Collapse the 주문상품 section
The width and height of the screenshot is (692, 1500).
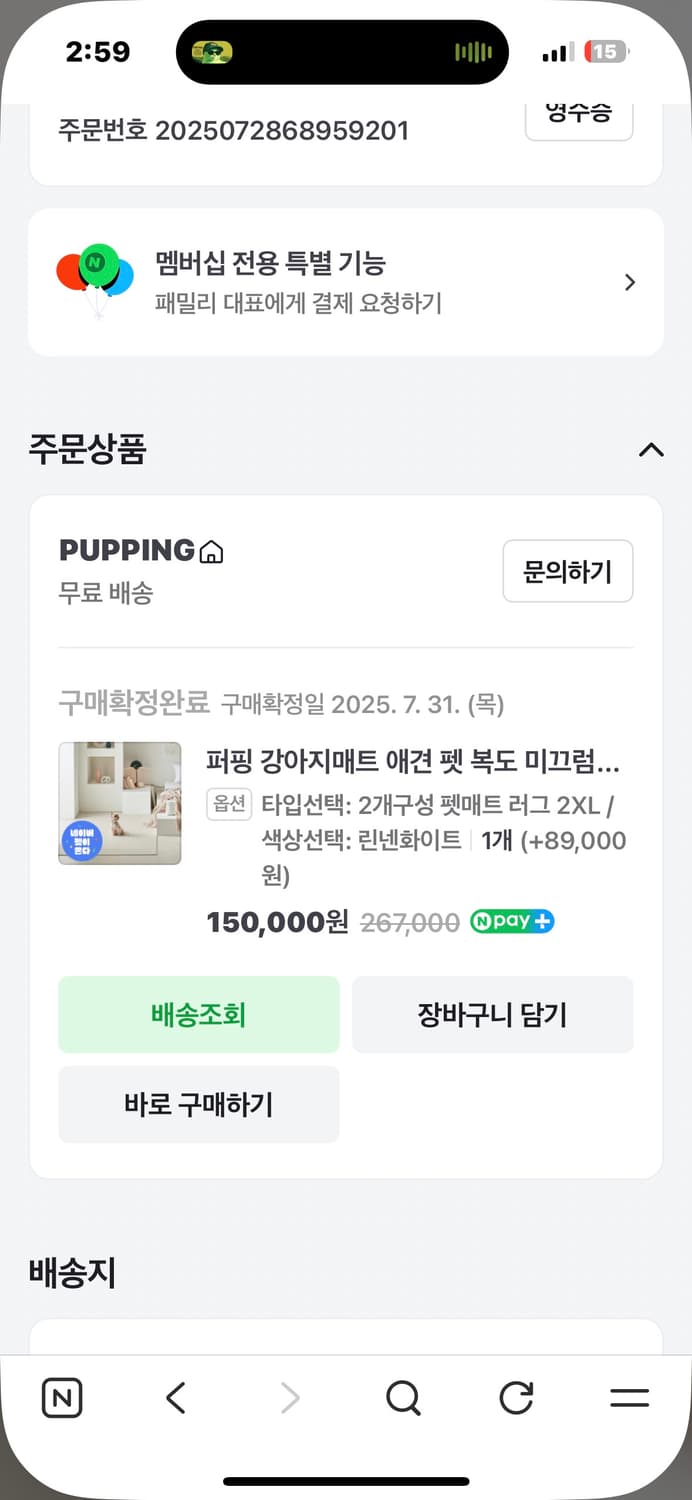tap(652, 451)
